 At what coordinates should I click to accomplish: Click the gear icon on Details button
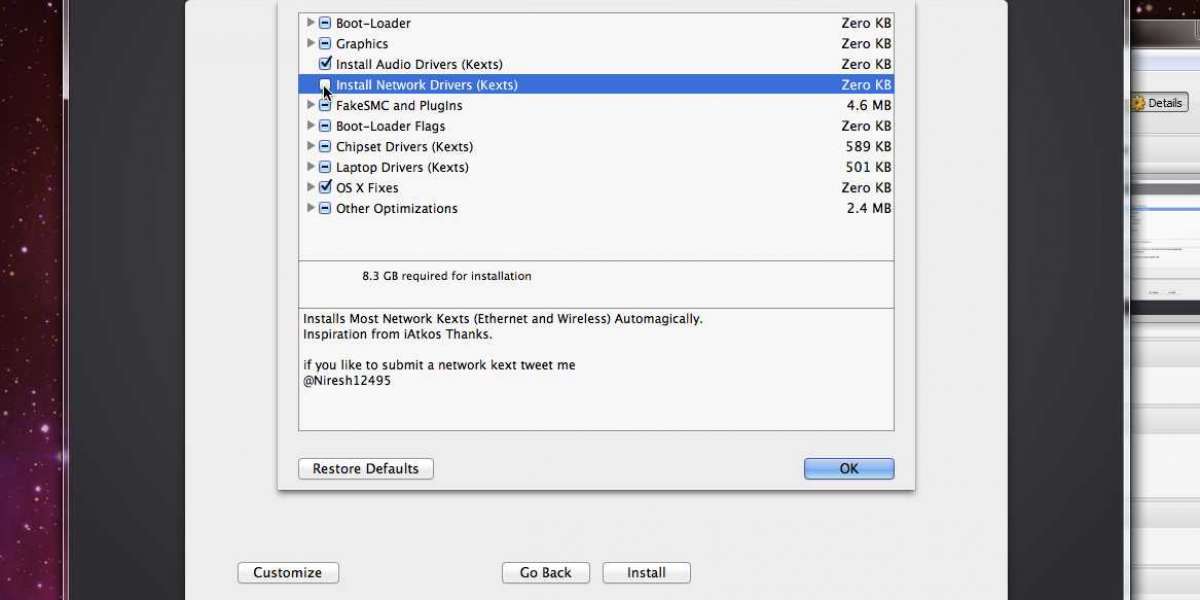tap(1138, 103)
